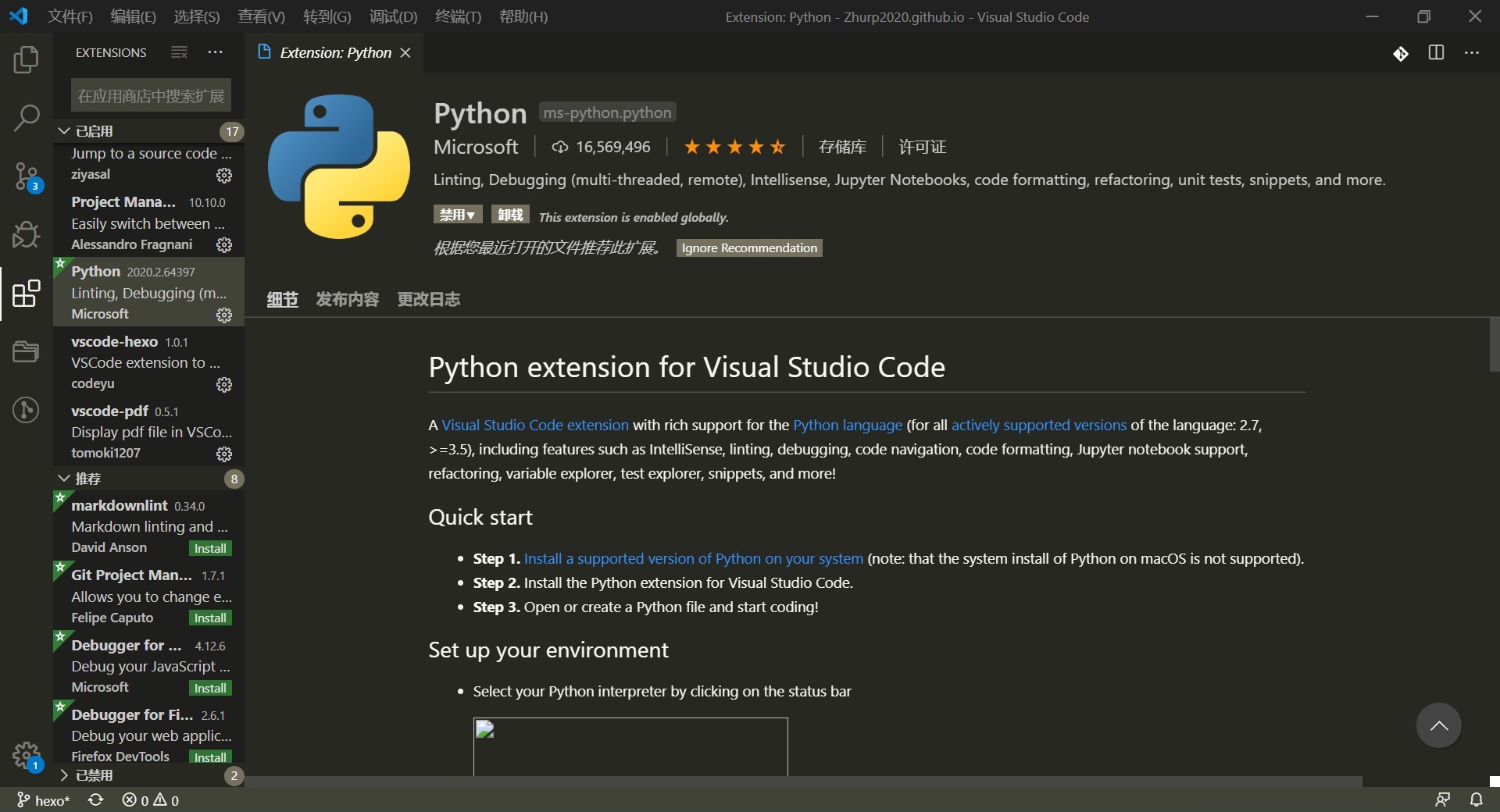
Task: Open gear menu for vscode-hexo extension
Action: [224, 384]
